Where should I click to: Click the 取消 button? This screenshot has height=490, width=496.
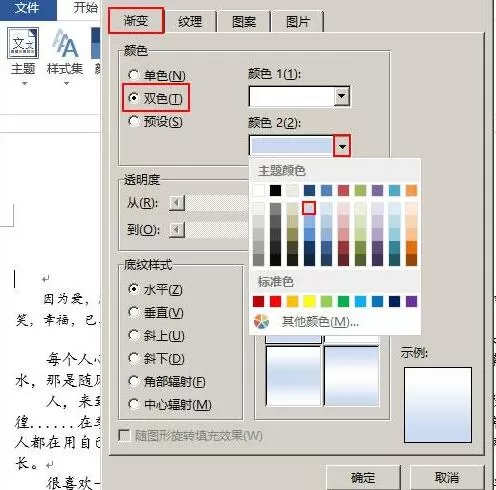(447, 477)
